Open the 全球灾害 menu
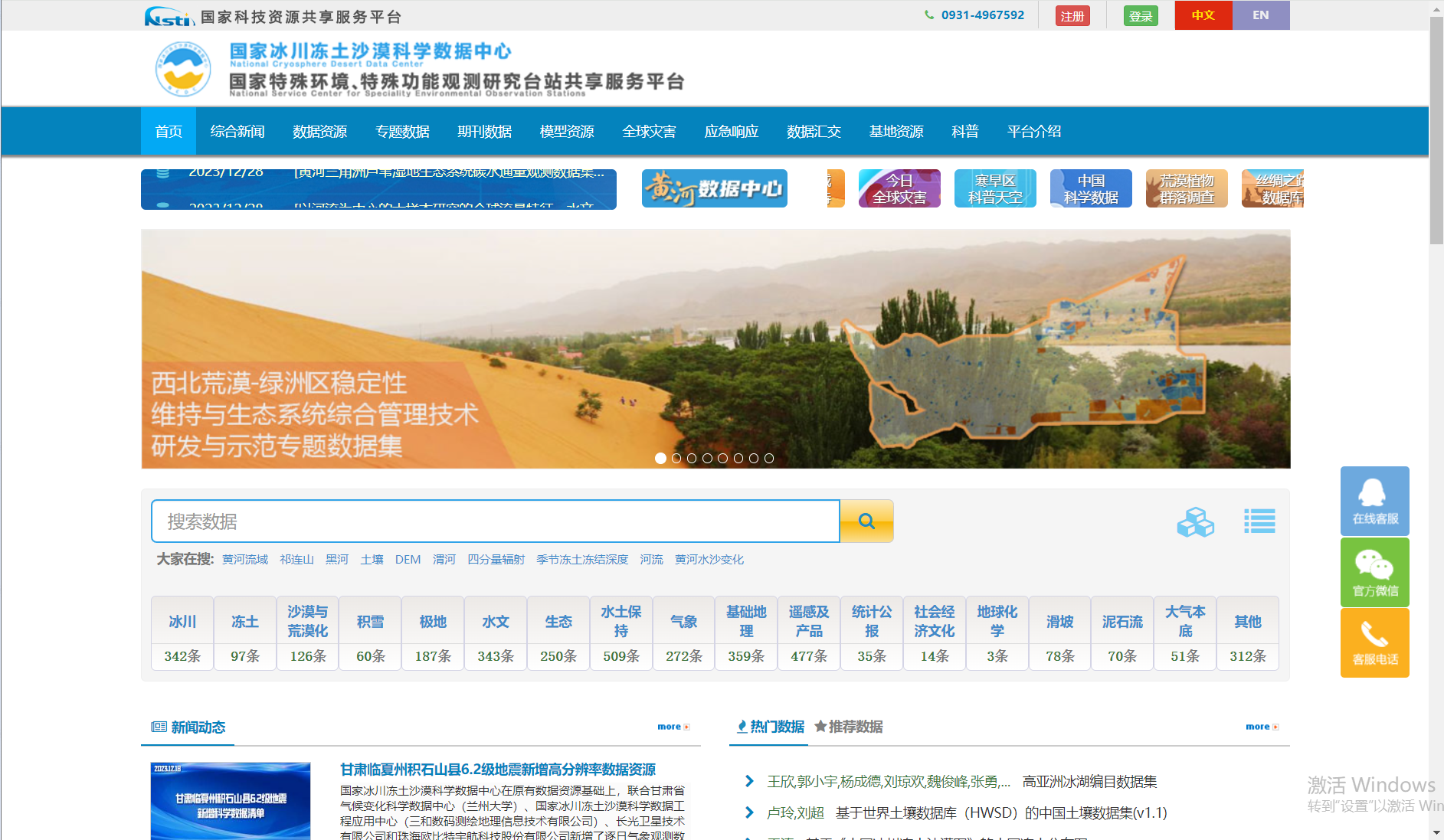The image size is (1444, 840). [650, 132]
